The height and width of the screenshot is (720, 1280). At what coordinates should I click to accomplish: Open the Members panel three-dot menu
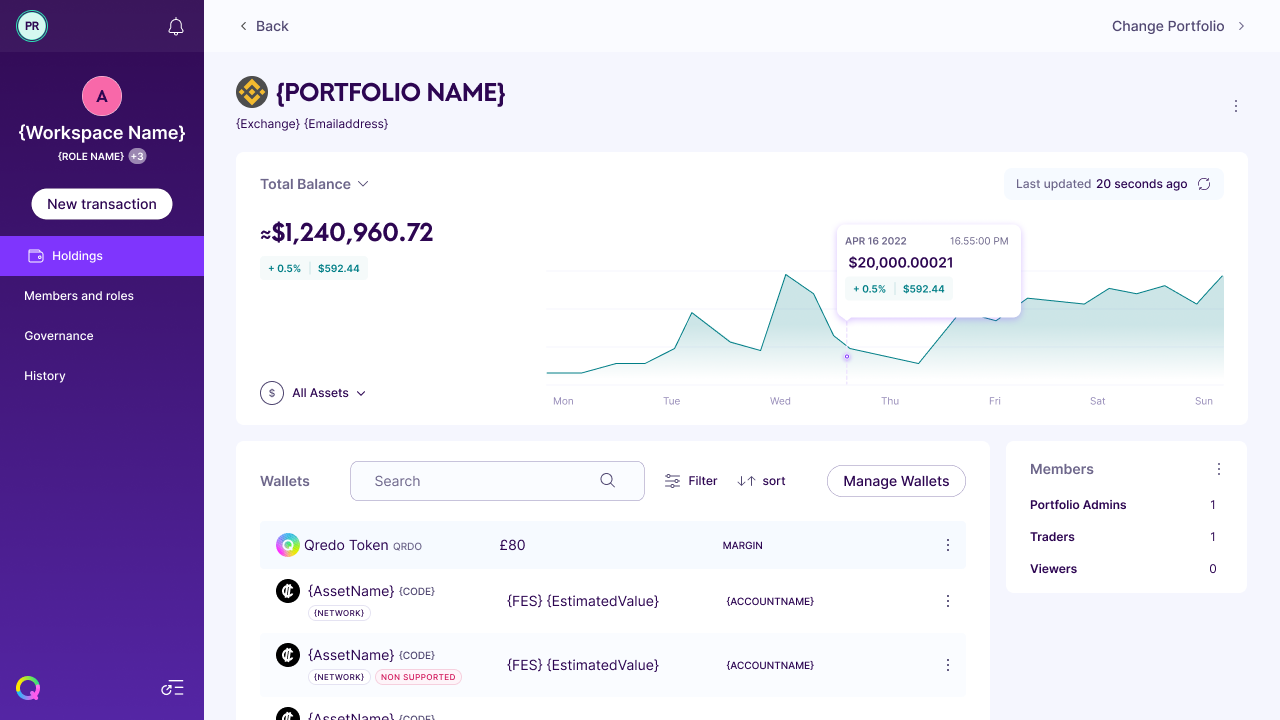(1219, 469)
